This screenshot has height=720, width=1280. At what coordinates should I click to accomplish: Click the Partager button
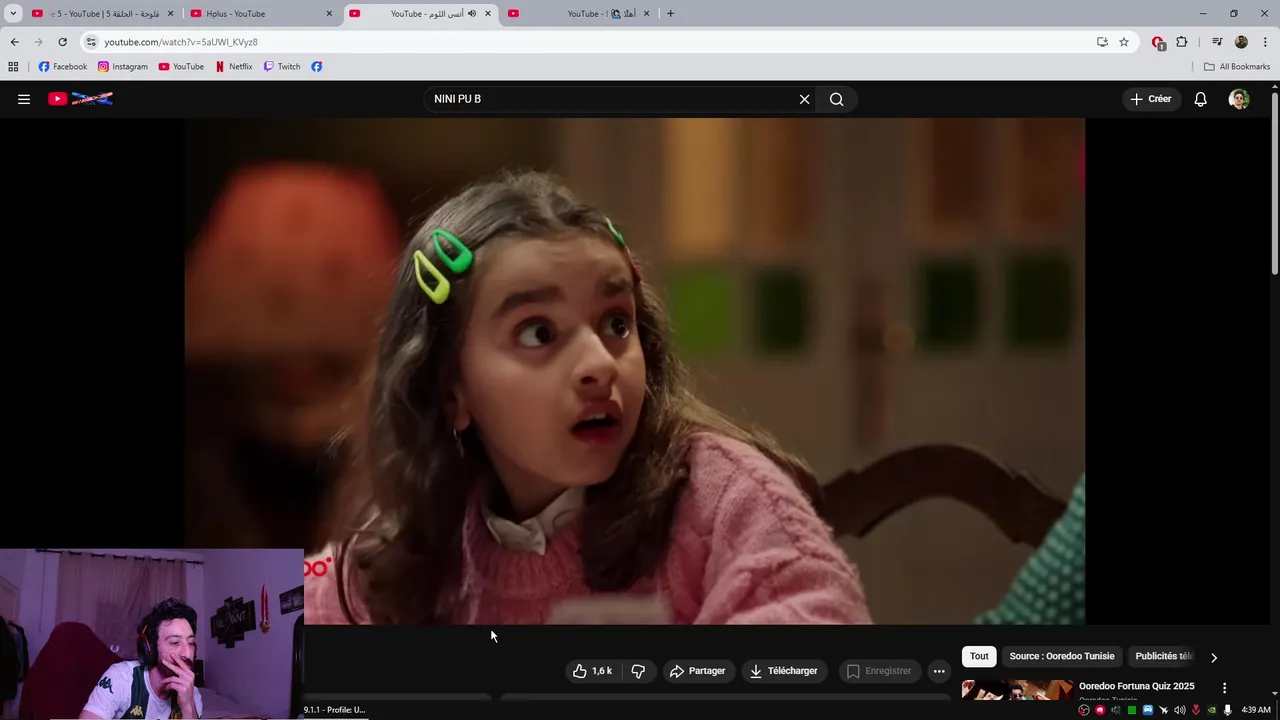pos(697,671)
